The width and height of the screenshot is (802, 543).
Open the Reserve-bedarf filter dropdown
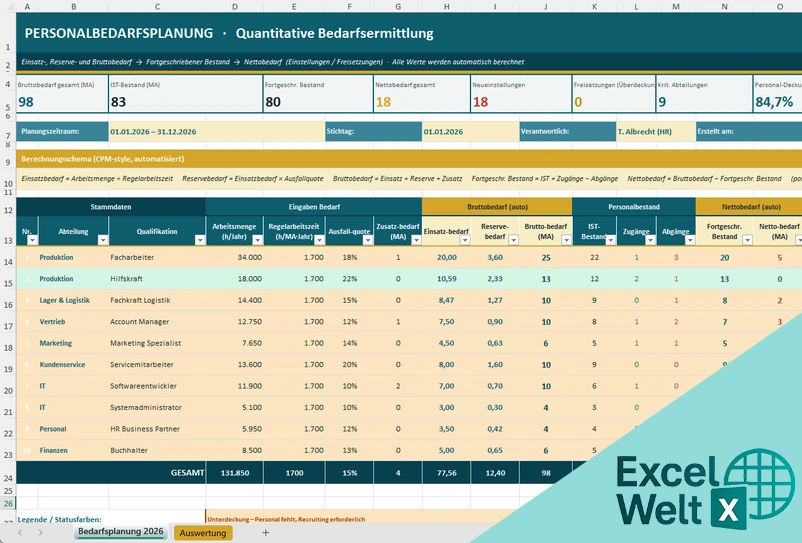point(514,240)
